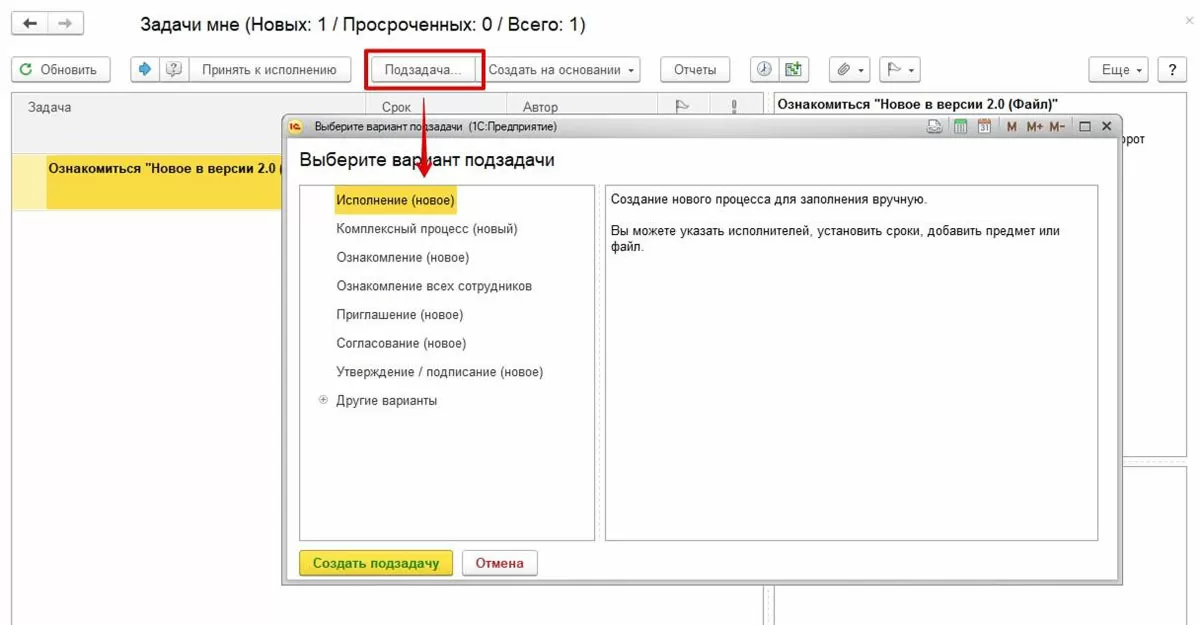Screen dimensions: 1200x625
Task: Click the 'Обновить' refresh button
Action: coord(61,69)
